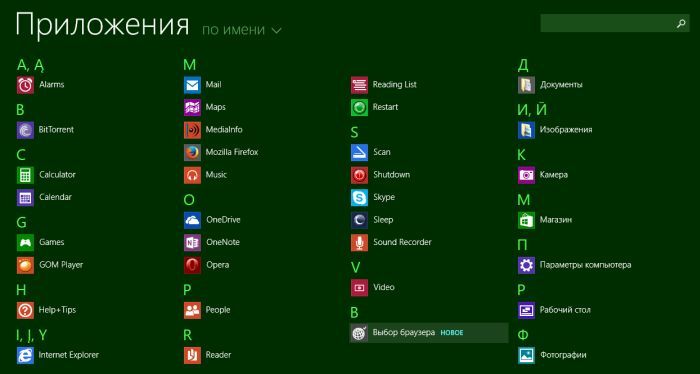The width and height of the screenshot is (700, 374).
Task: Click the 'Mozilla Firefox' label text
Action: pyautogui.click(x=232, y=152)
